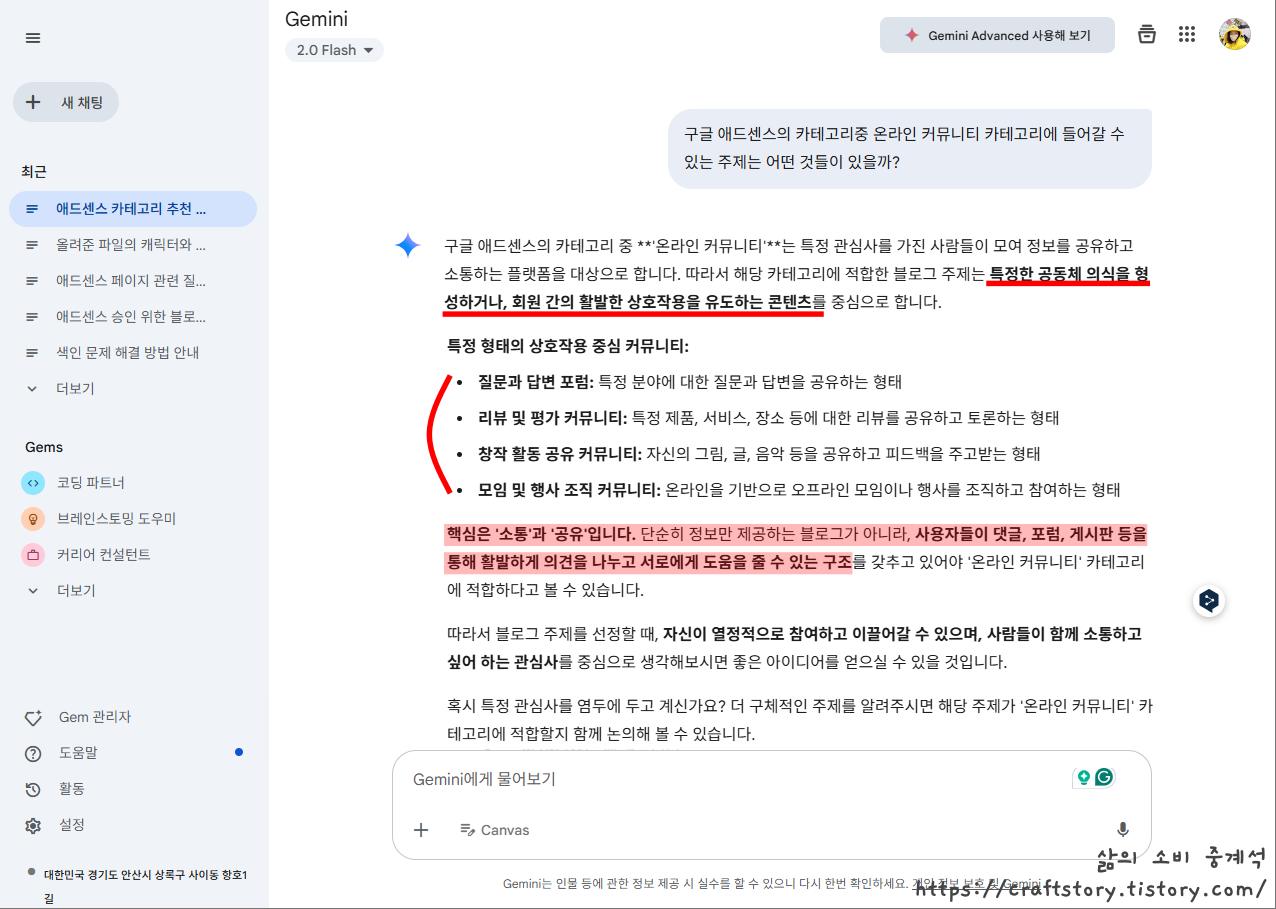Open the 브레인스토밍 도우미 gem

tap(133, 519)
